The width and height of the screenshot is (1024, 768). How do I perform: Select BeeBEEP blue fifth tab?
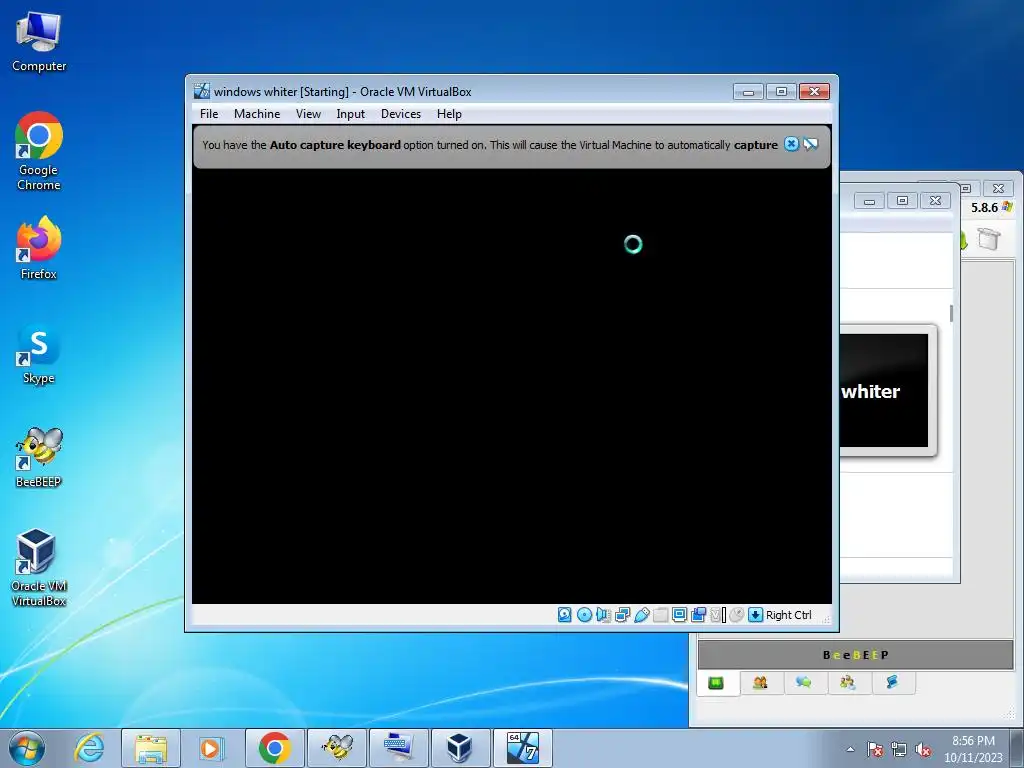click(892, 683)
